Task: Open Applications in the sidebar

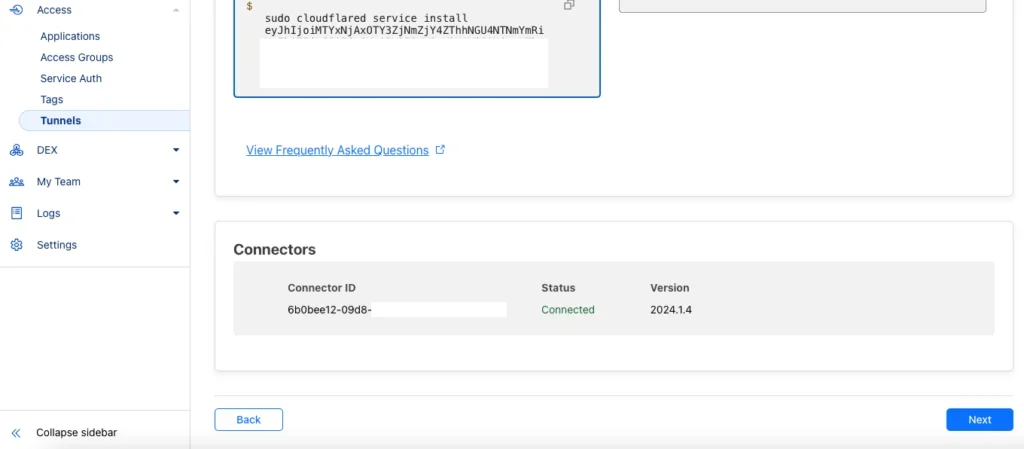Action: (70, 37)
